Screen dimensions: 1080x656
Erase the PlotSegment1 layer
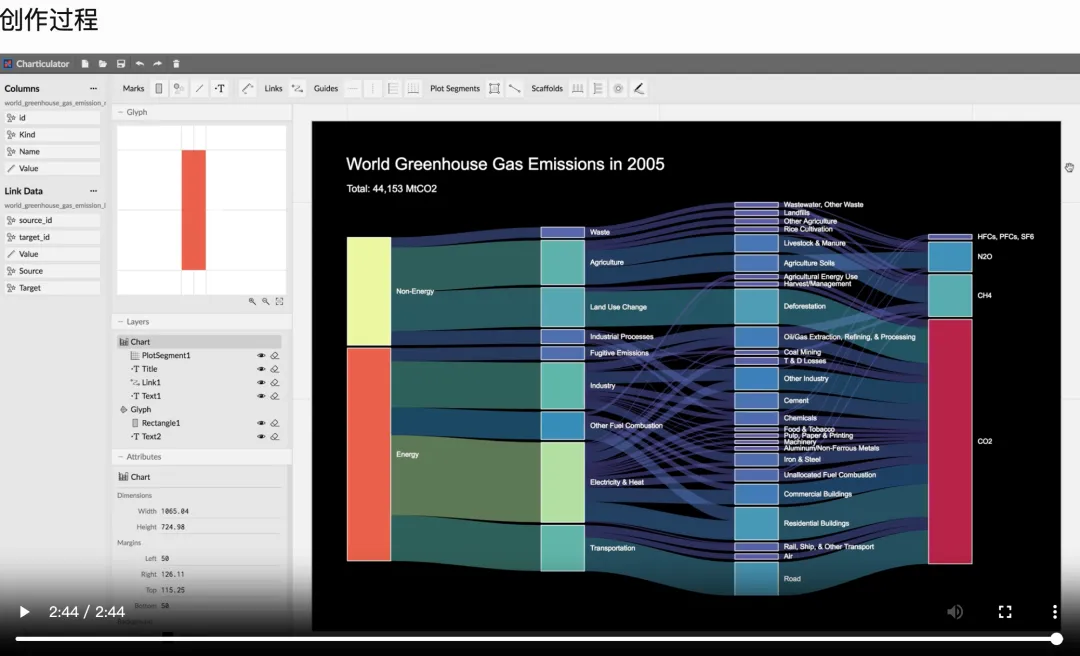click(274, 356)
